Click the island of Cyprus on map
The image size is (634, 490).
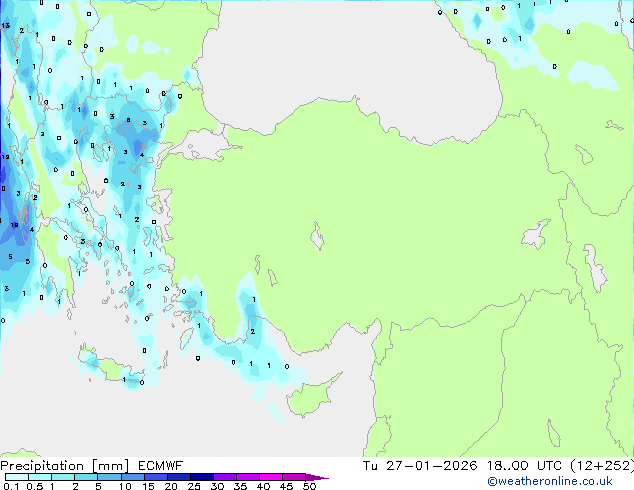[311, 397]
